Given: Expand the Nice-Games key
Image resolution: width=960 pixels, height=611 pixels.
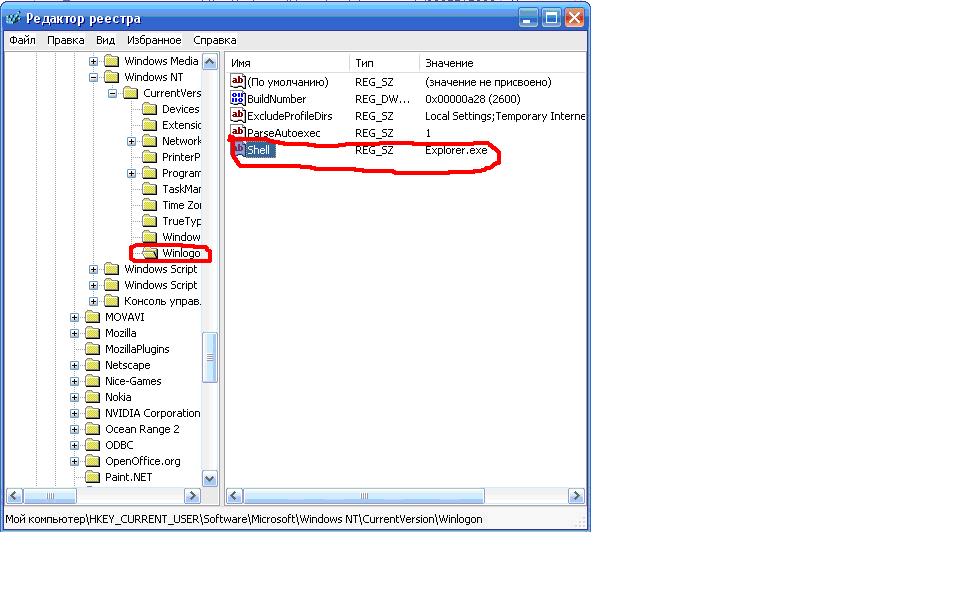Looking at the screenshot, I should coord(74,381).
